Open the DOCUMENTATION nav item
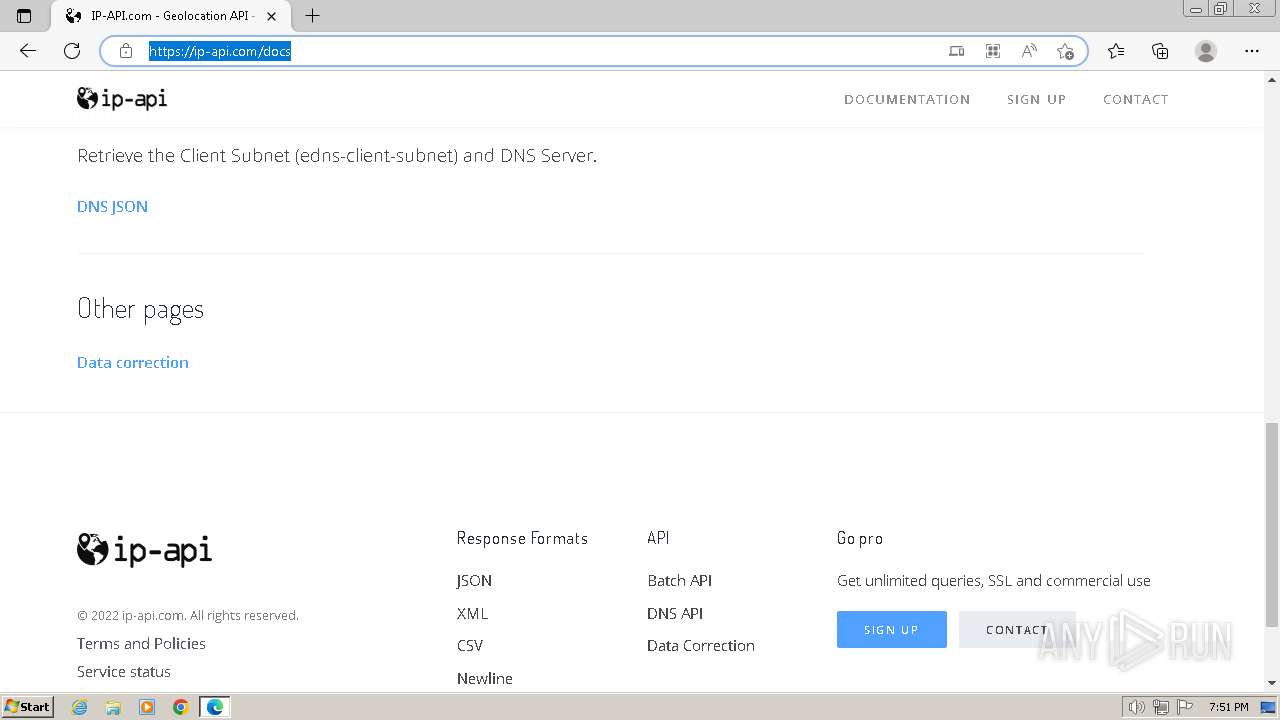Viewport: 1280px width, 720px height. pos(907,99)
